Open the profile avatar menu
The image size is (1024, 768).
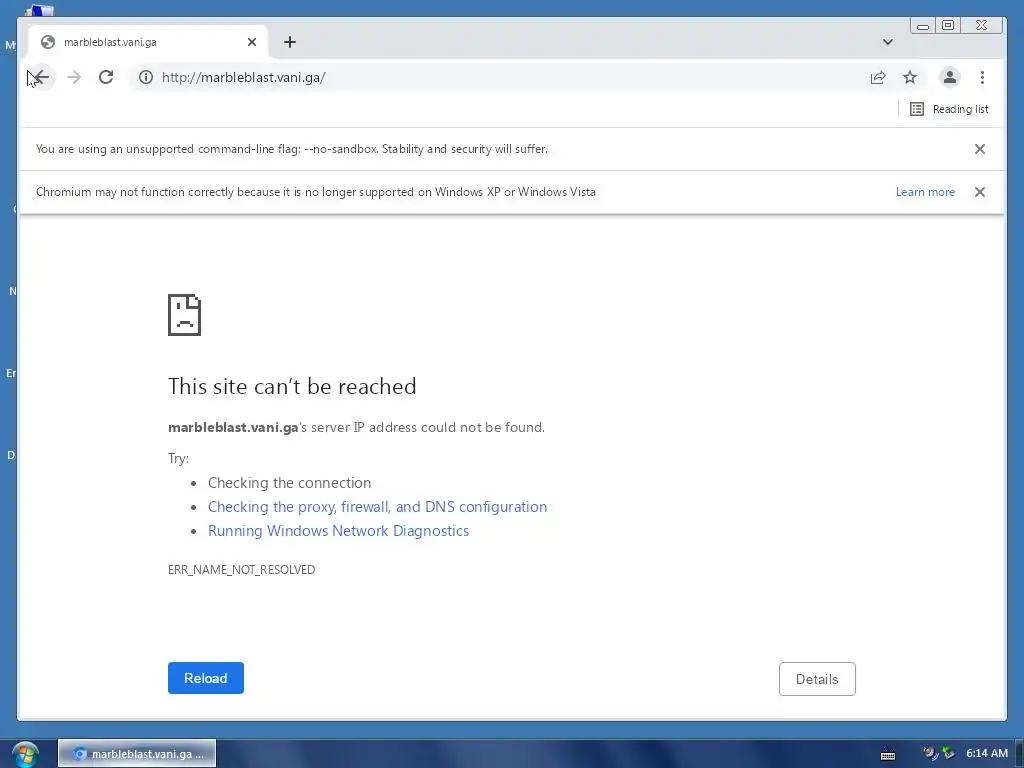tap(950, 77)
